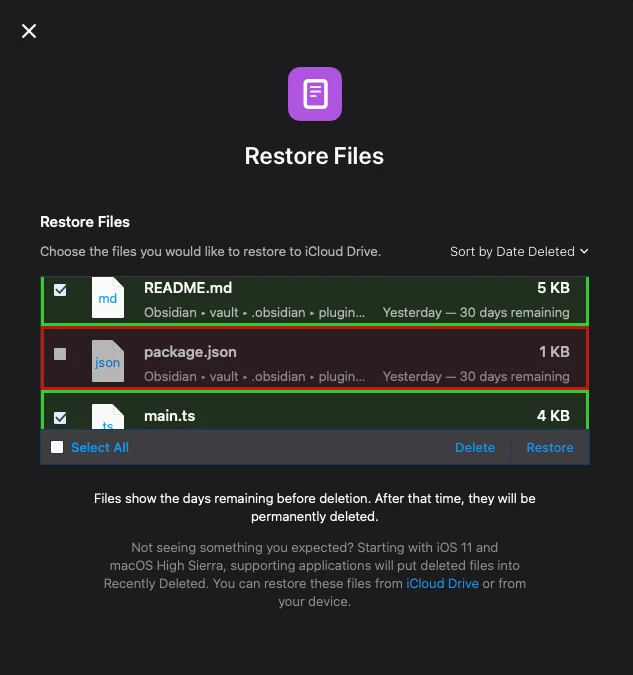Select the main.ts file name
633x675 pixels.
169,416
